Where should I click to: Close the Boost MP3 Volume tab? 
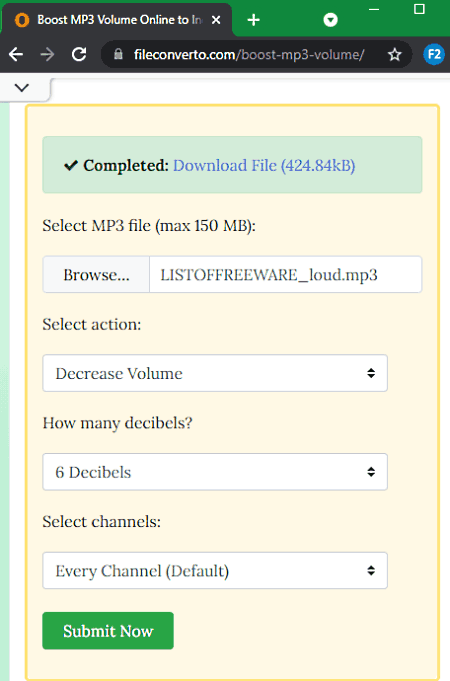pos(216,20)
